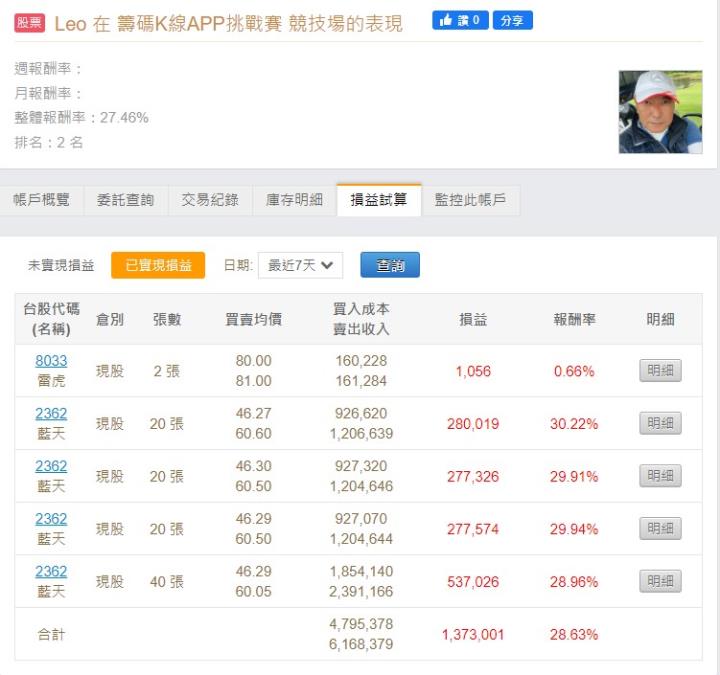
Task: Switch to the 庫存明細 tab
Action: click(294, 200)
